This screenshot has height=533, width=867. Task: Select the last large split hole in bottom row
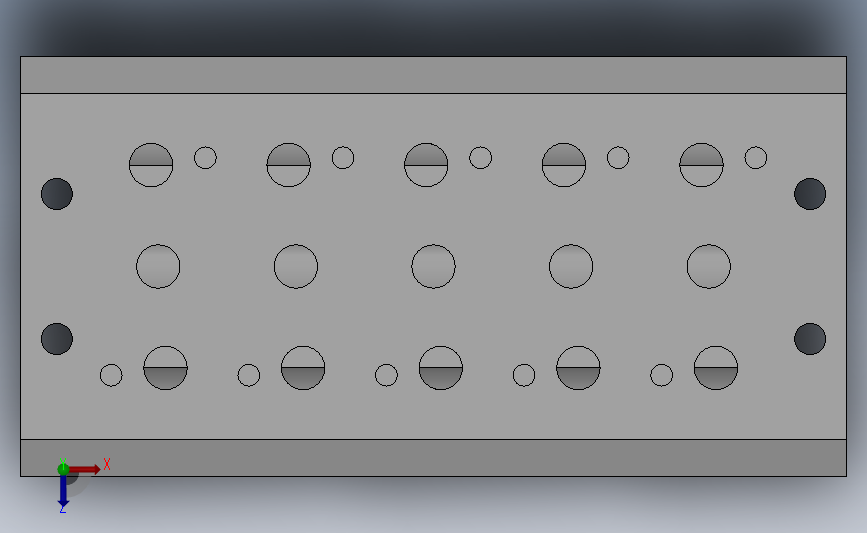click(x=716, y=368)
